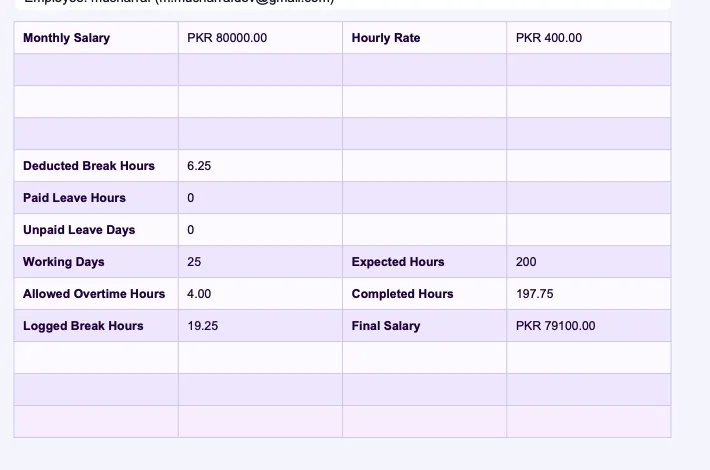
Task: Click the Hourly Rate label
Action: pyautogui.click(x=386, y=38)
